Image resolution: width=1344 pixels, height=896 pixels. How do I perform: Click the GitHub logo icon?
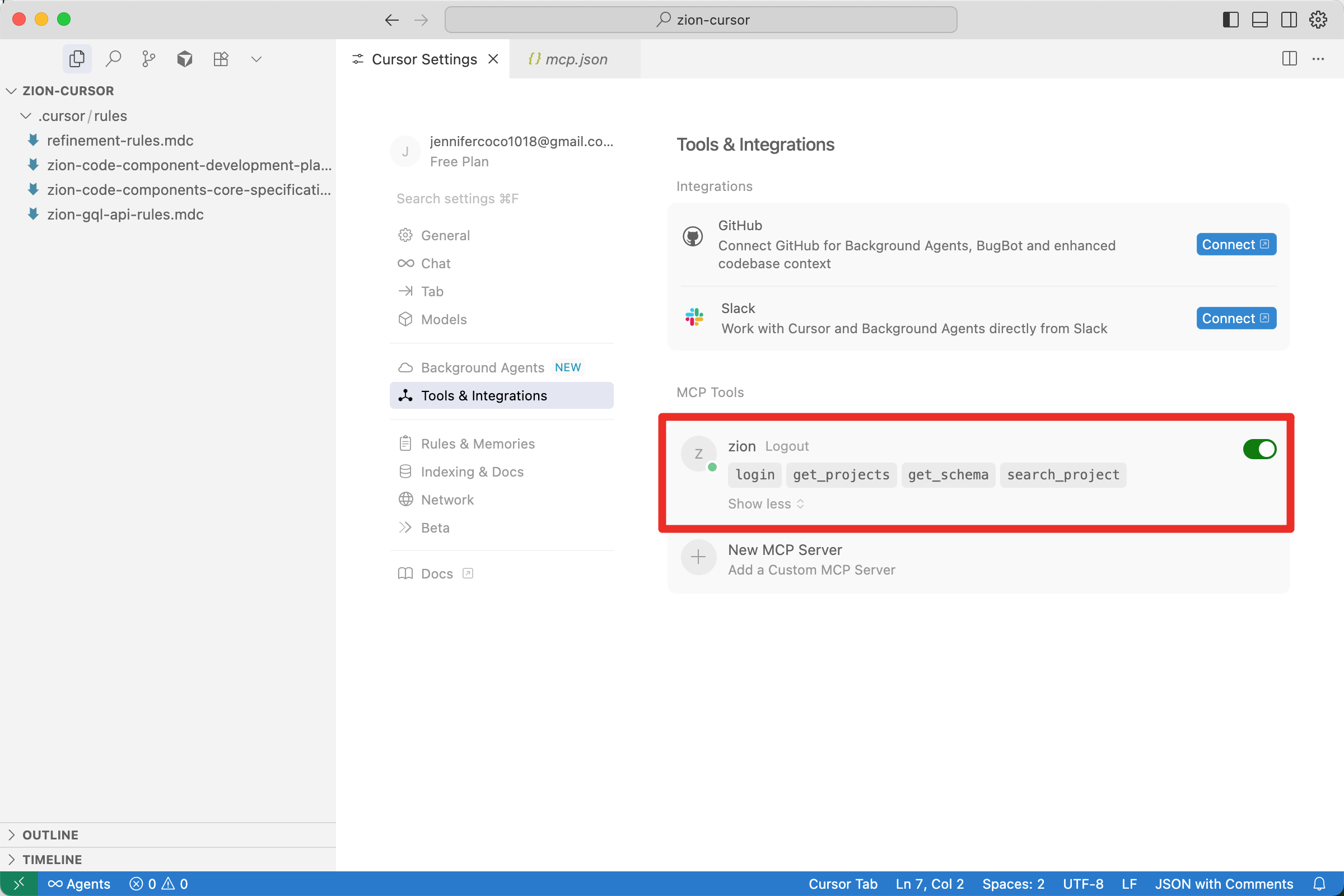[x=693, y=236]
